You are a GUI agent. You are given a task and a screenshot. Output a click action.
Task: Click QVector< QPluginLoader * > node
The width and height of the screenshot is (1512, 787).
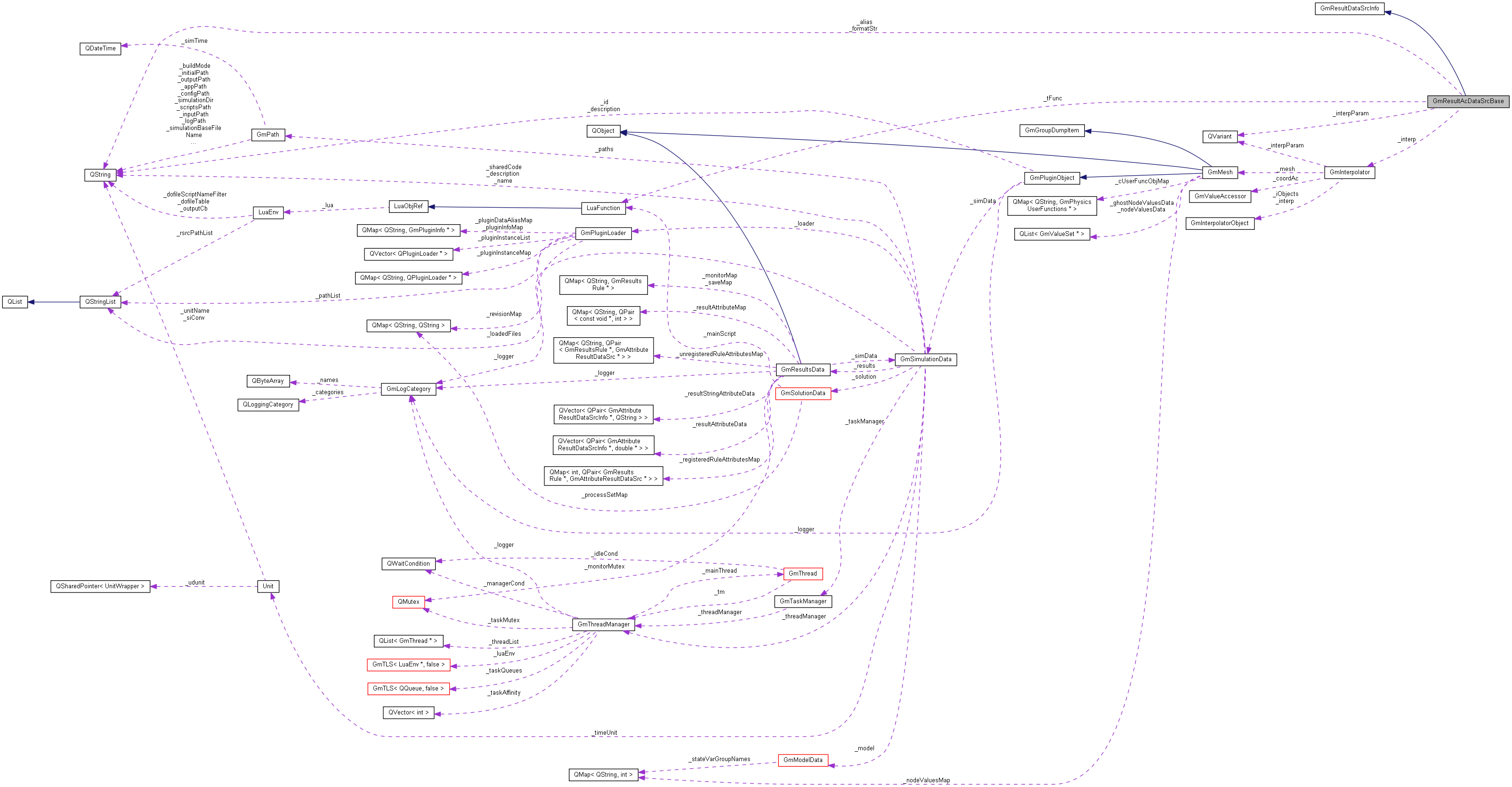408,254
